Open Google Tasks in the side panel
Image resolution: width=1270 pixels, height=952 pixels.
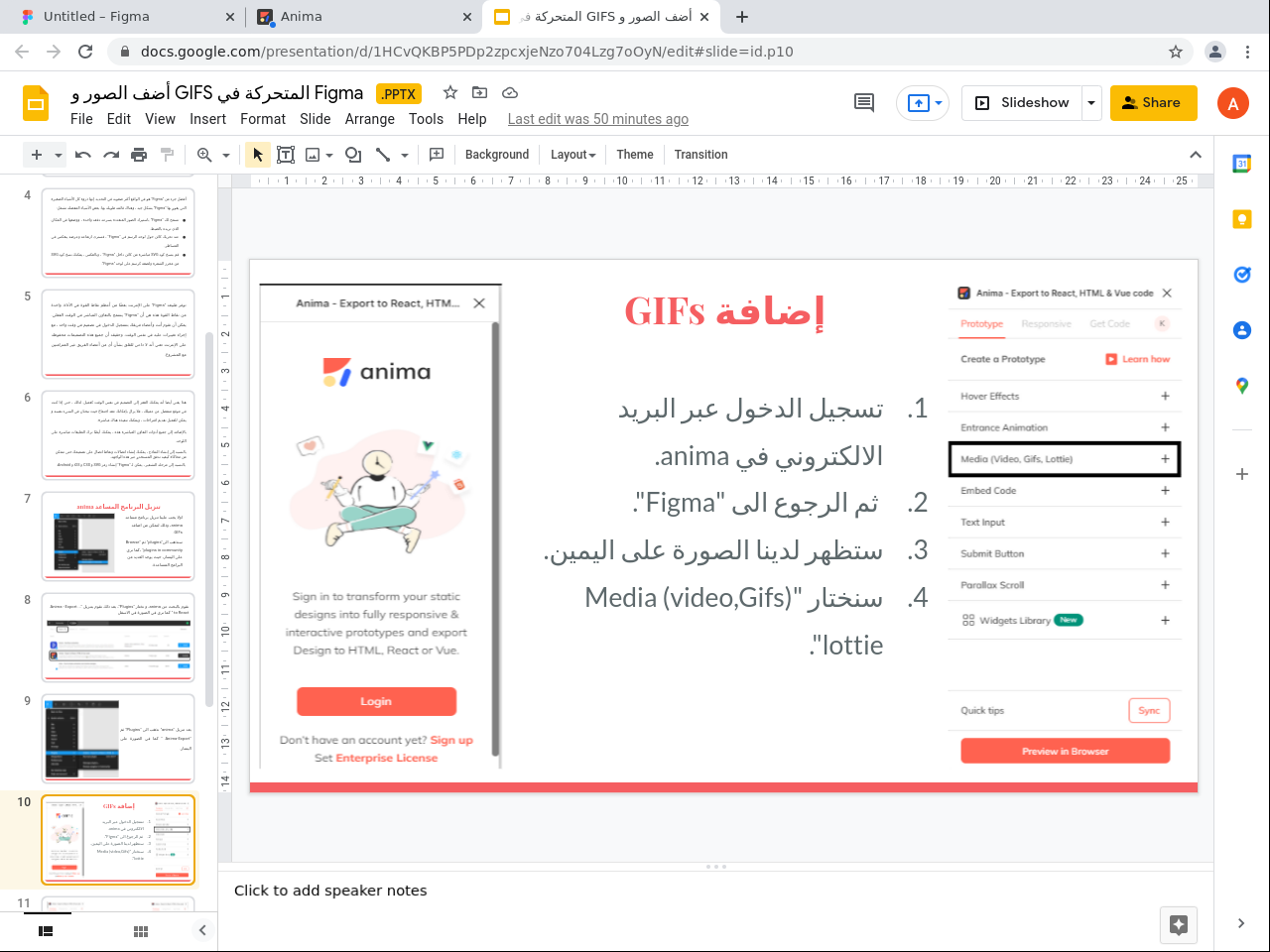coord(1241,275)
